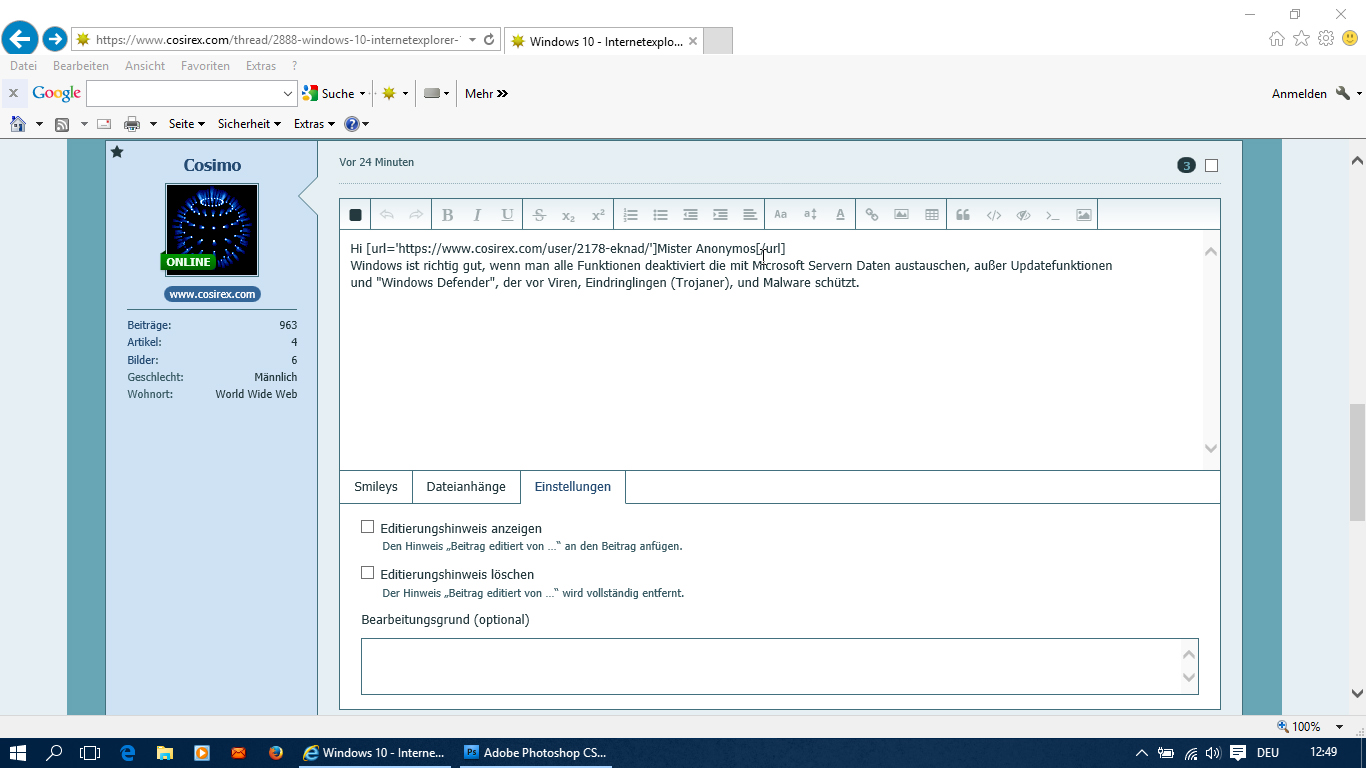Undo the last editor change
The width and height of the screenshot is (1366, 768).
tap(387, 215)
